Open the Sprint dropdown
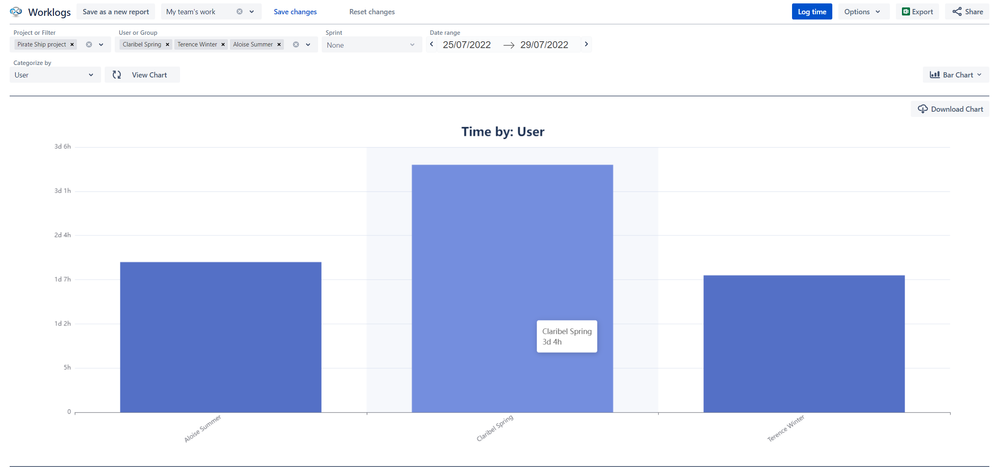999x467 pixels. point(371,45)
